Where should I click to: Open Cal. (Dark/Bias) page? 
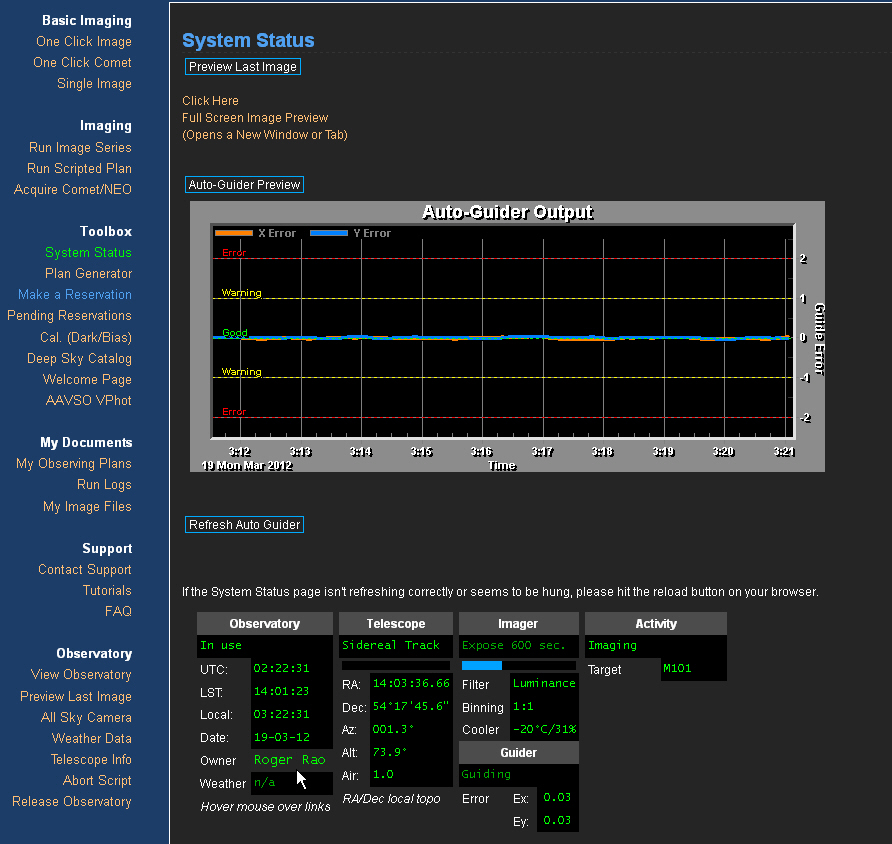tap(86, 337)
